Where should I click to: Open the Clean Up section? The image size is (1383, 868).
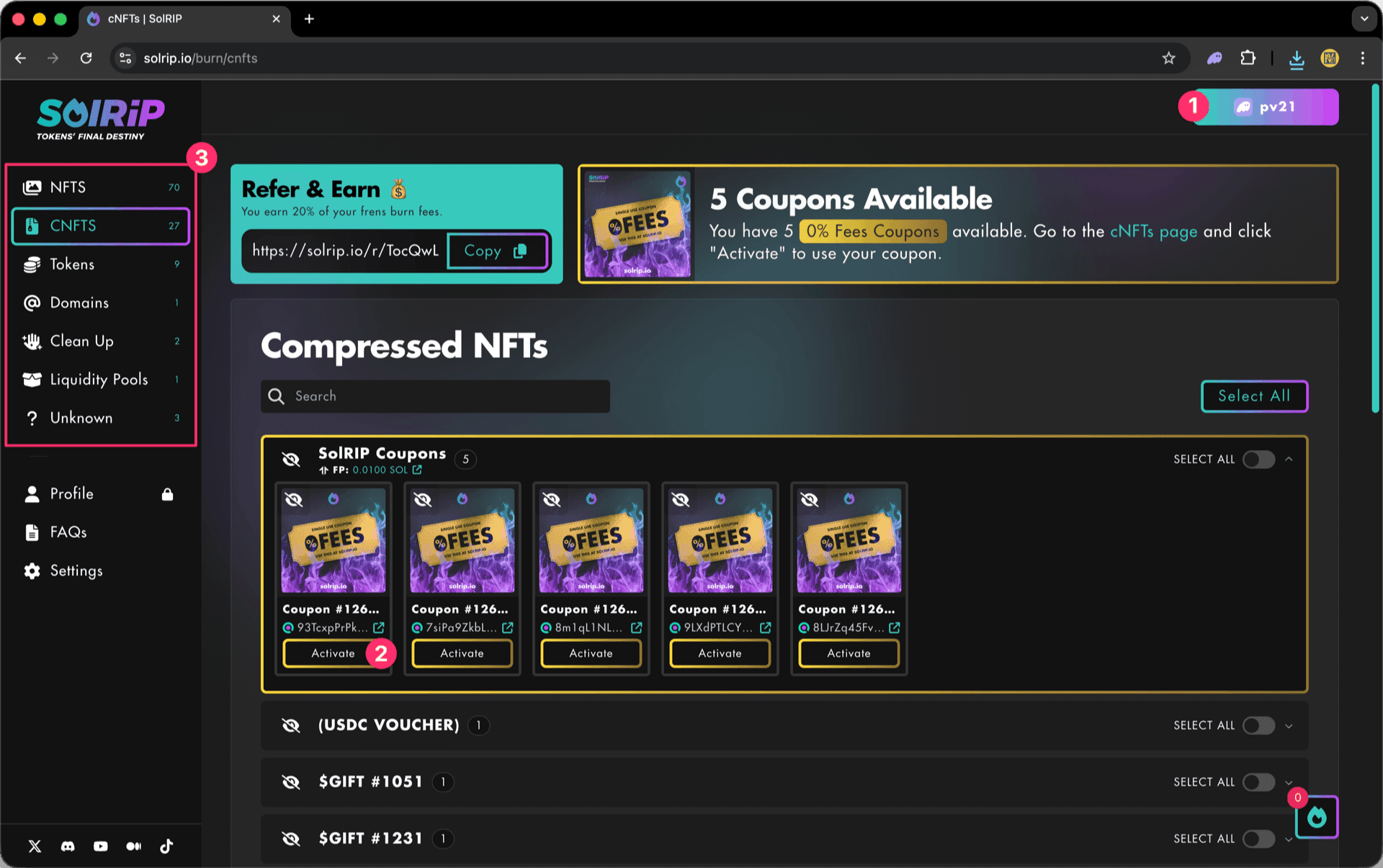tap(101, 341)
